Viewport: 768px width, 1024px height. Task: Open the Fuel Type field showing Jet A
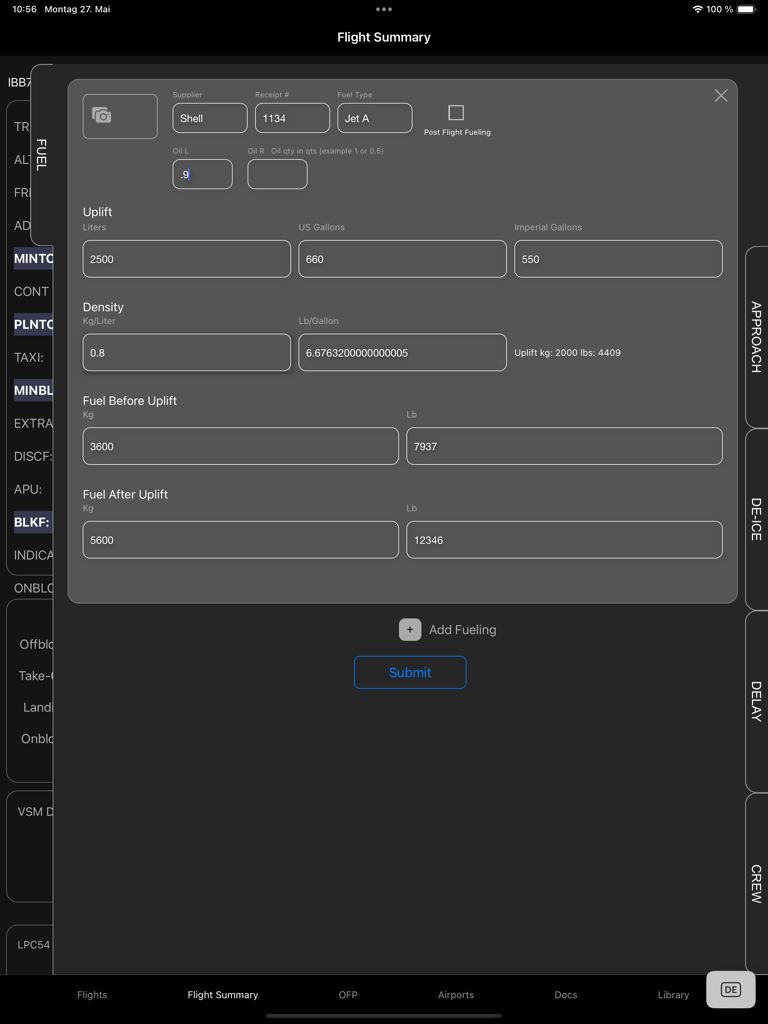[374, 118]
